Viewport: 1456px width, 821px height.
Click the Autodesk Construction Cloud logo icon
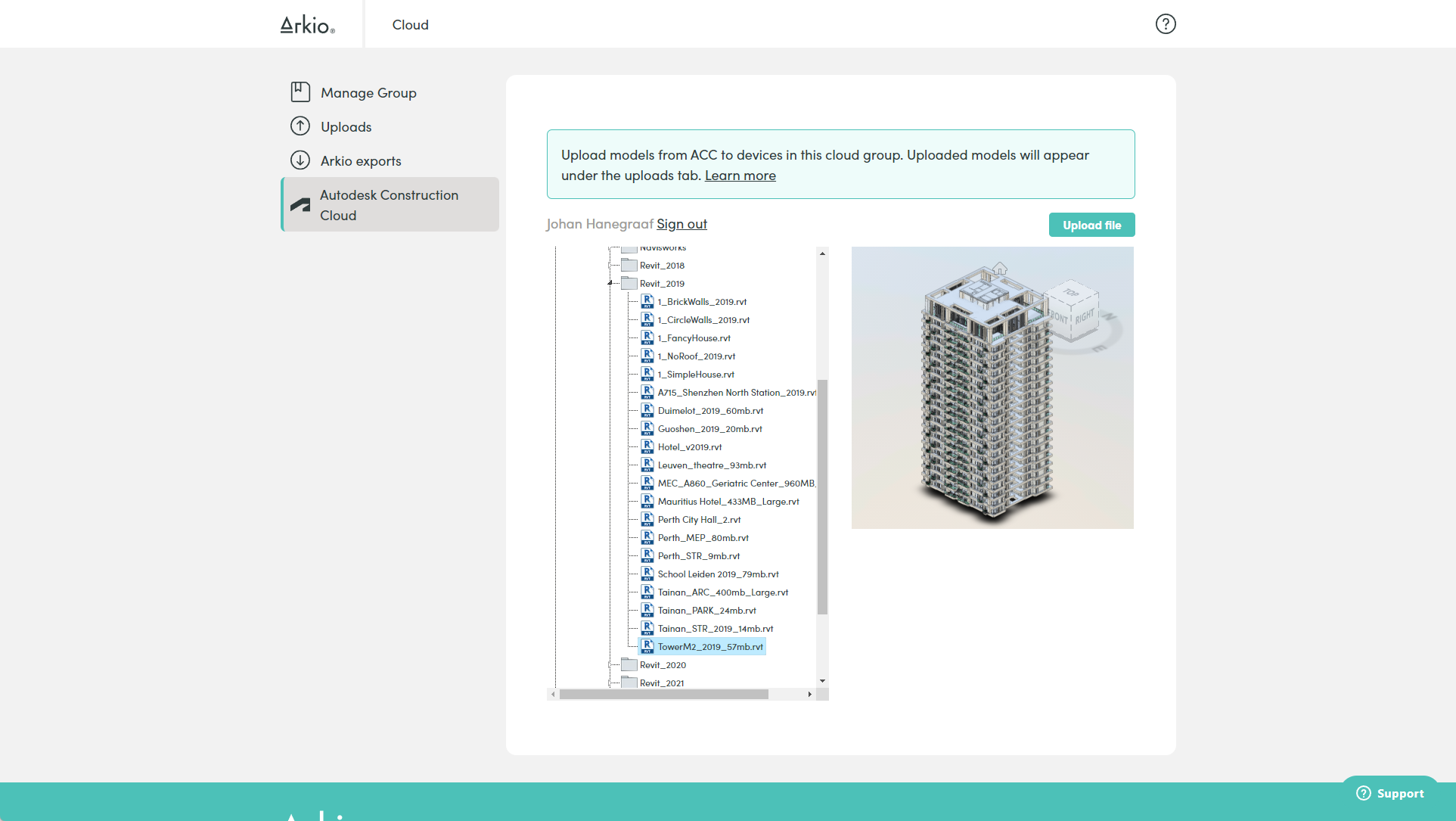[x=301, y=205]
